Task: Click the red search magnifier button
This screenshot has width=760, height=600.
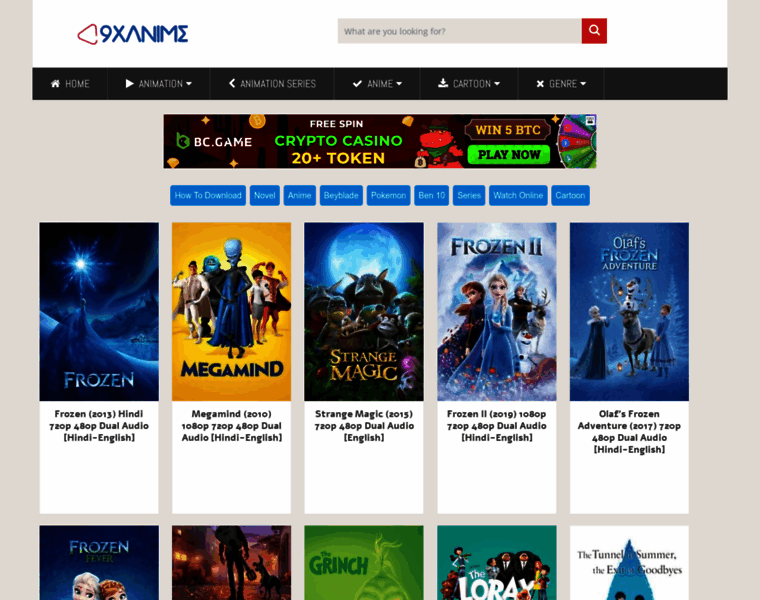Action: pyautogui.click(x=594, y=31)
